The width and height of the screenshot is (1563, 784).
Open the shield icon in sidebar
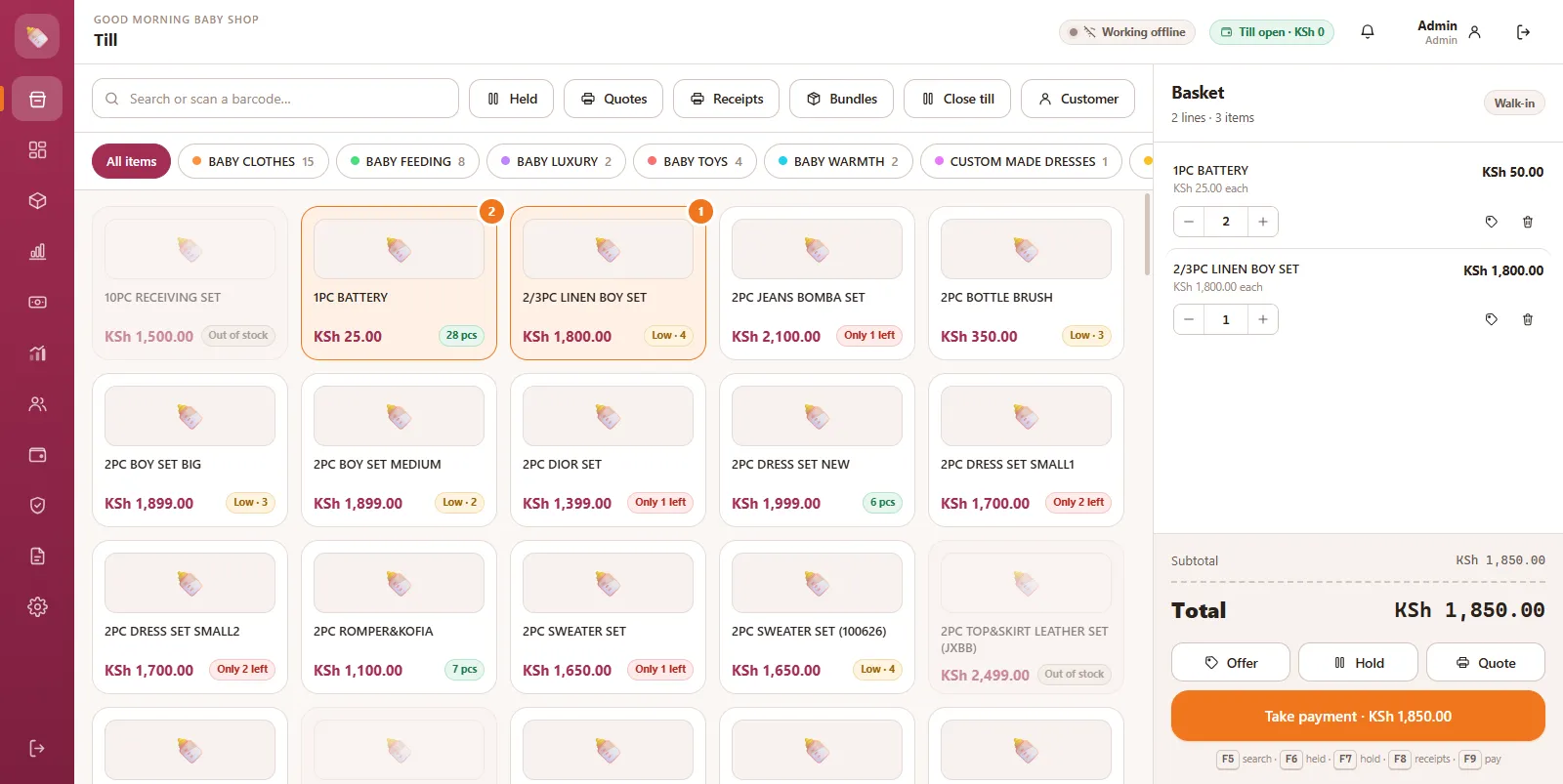coord(37,505)
